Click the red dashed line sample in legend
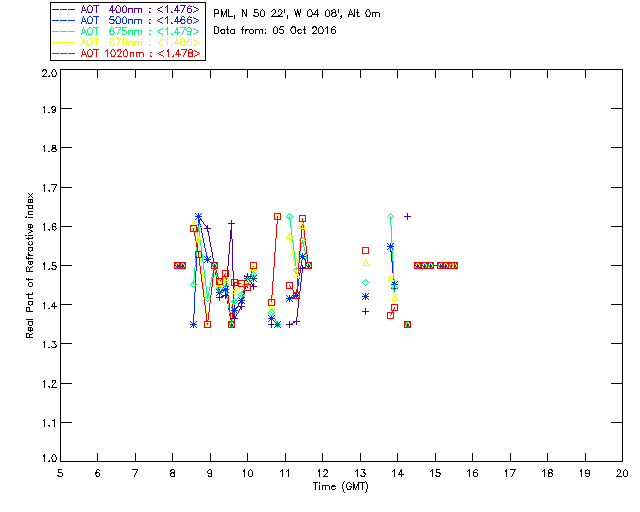The image size is (640, 512). tap(64, 53)
